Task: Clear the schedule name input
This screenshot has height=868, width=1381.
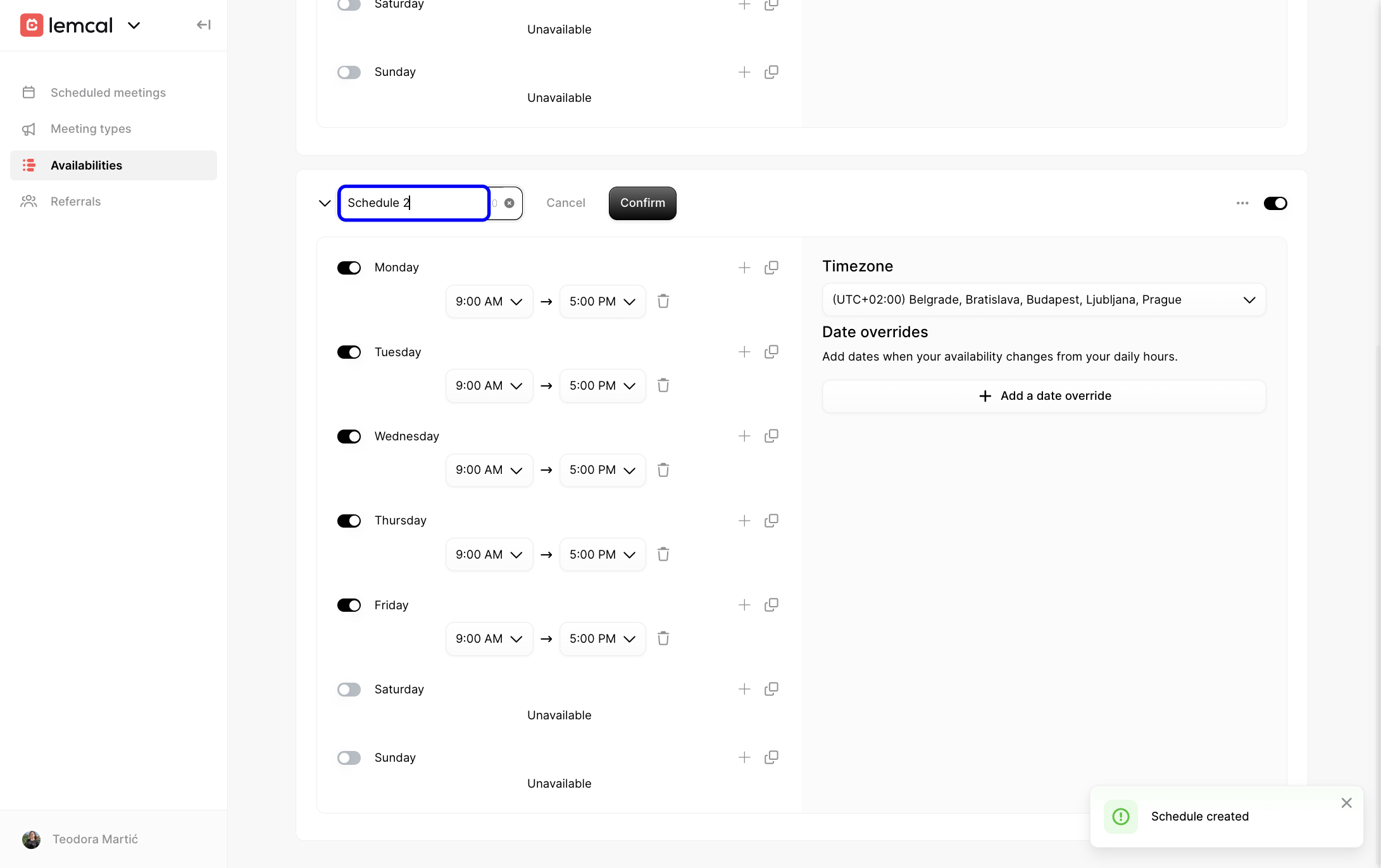Action: 509,202
